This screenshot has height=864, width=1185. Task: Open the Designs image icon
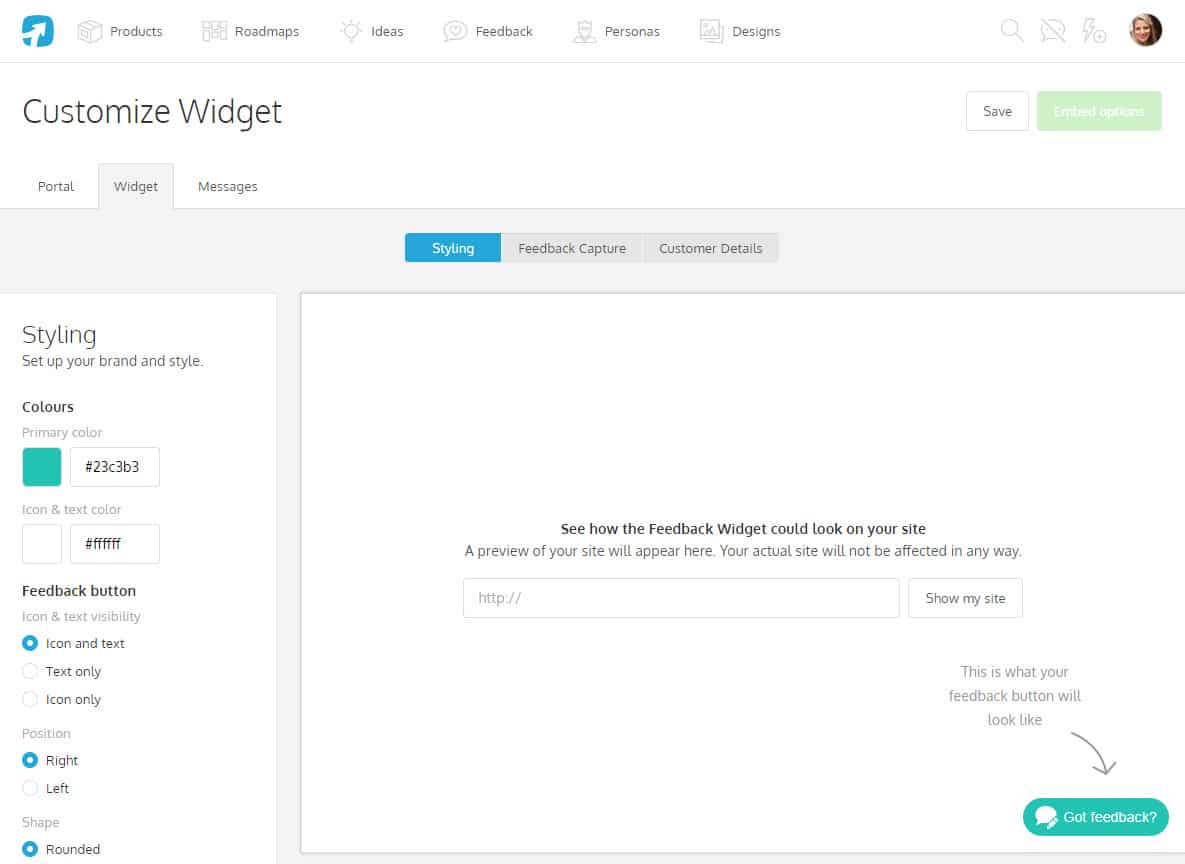coord(711,31)
